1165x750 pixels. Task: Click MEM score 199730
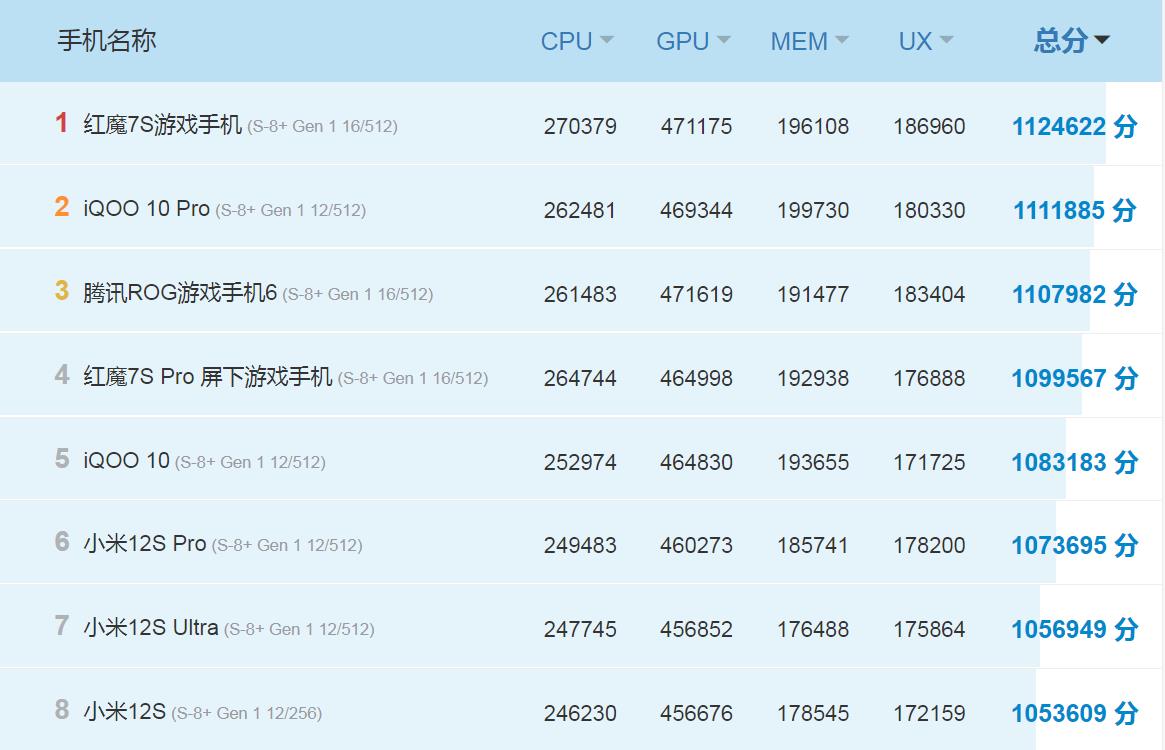[x=813, y=210]
